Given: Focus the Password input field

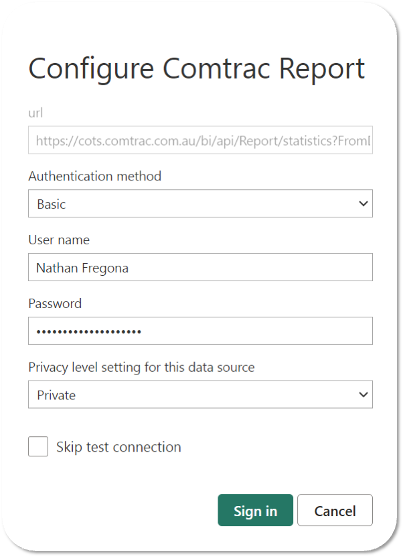Looking at the screenshot, I should 200,331.
